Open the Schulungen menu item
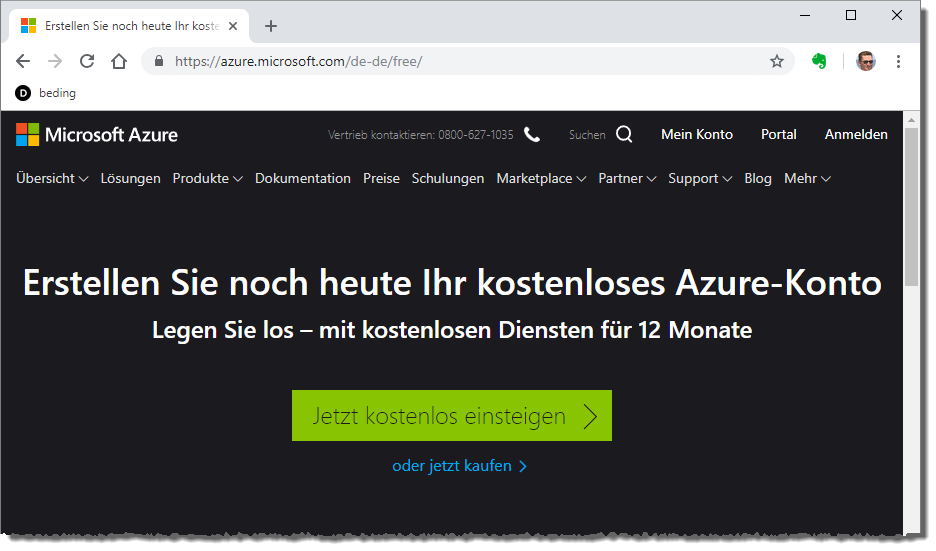This screenshot has height=551, width=936. [448, 178]
